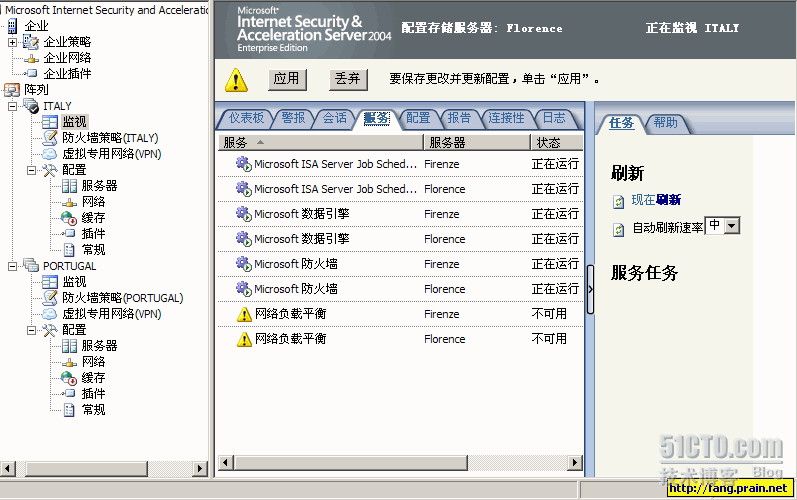
Task: Open the 帮助 tab in task pane
Action: (x=665, y=122)
